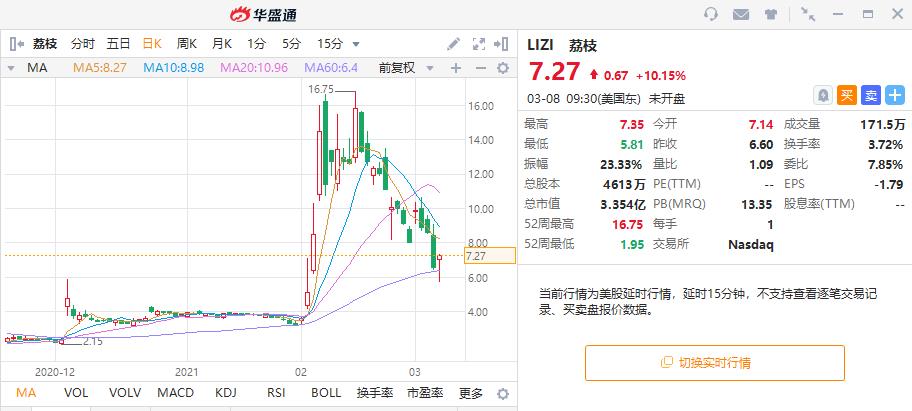The image size is (912, 411).
Task: Click MA20:10.96 legend label
Action: [254, 68]
